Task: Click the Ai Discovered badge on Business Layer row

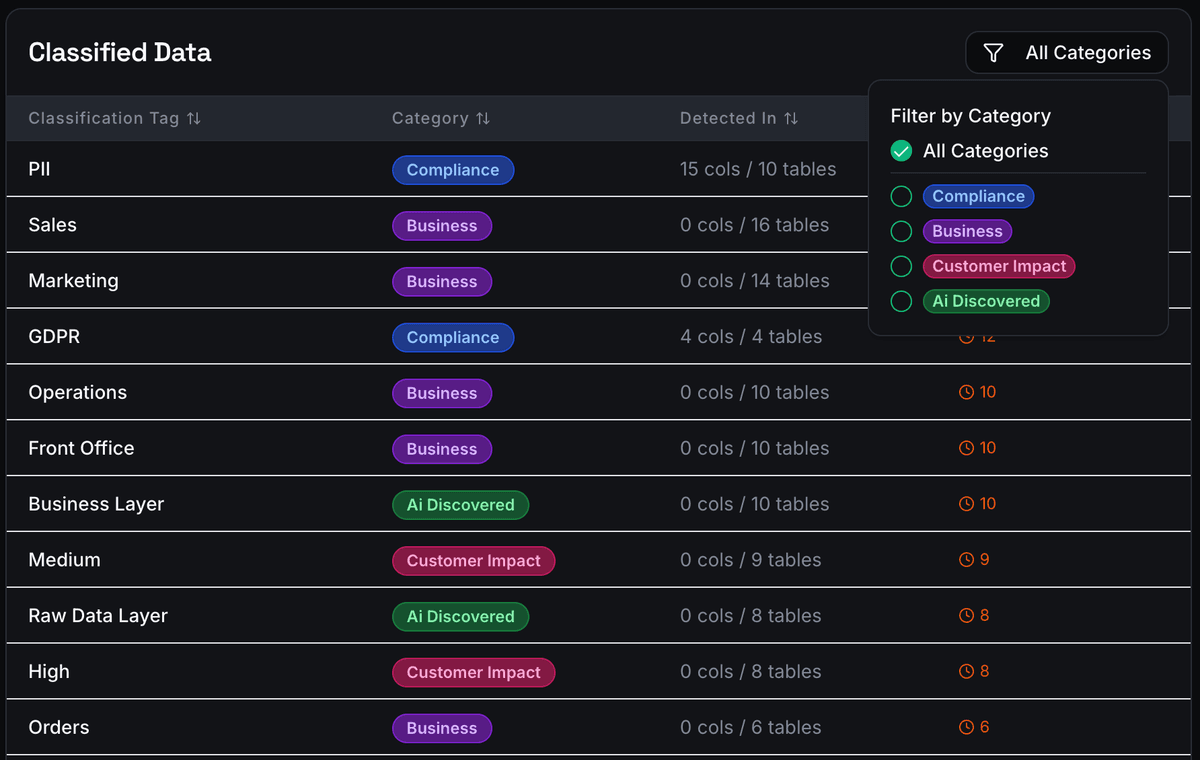Action: click(460, 505)
